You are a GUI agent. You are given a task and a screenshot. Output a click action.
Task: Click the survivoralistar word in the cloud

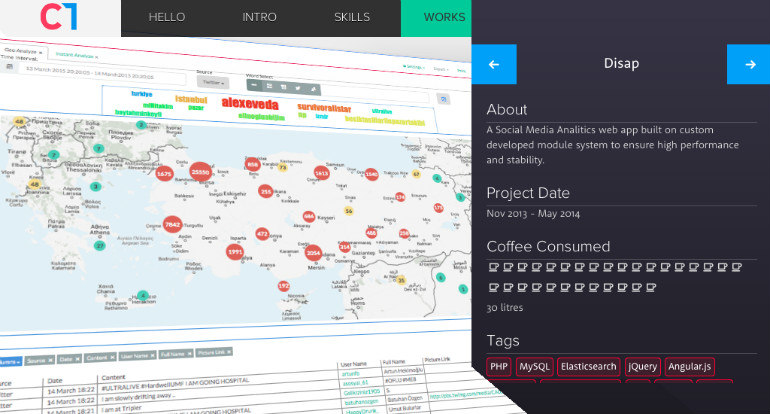(x=324, y=108)
